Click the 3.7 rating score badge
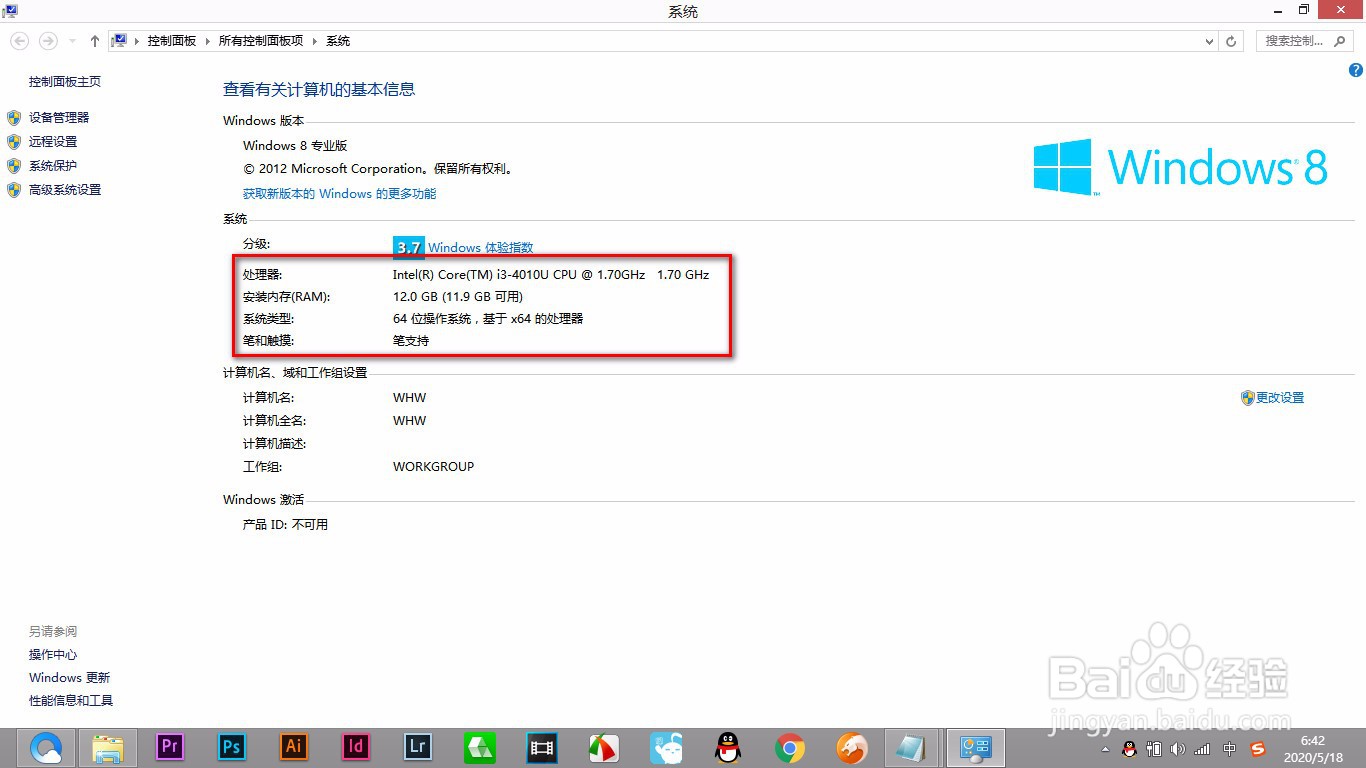 pos(408,247)
